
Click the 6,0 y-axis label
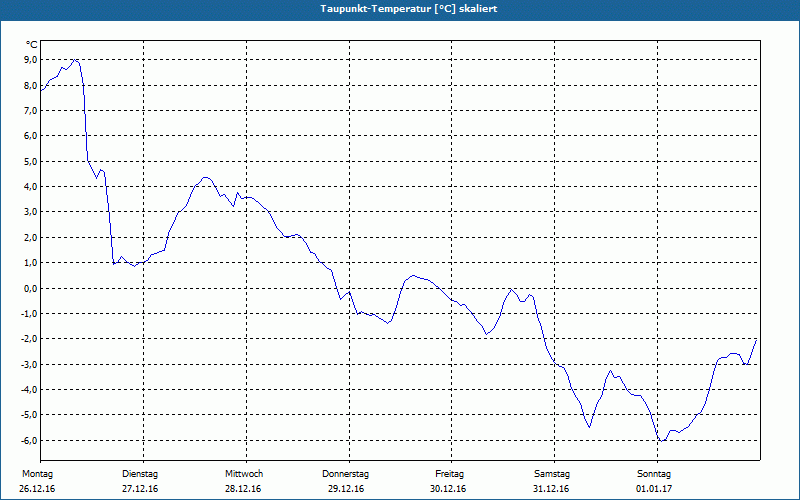pos(31,136)
